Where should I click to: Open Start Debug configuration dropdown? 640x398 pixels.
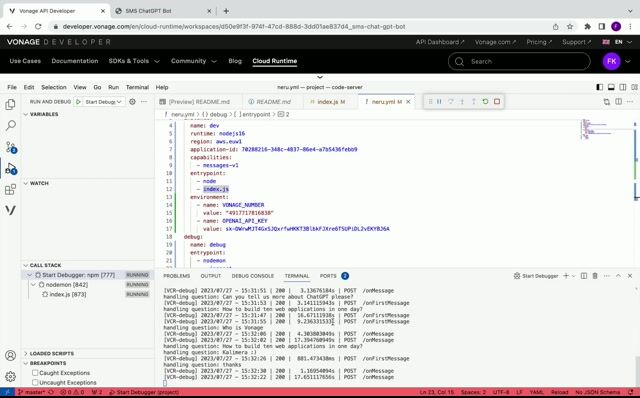104,102
